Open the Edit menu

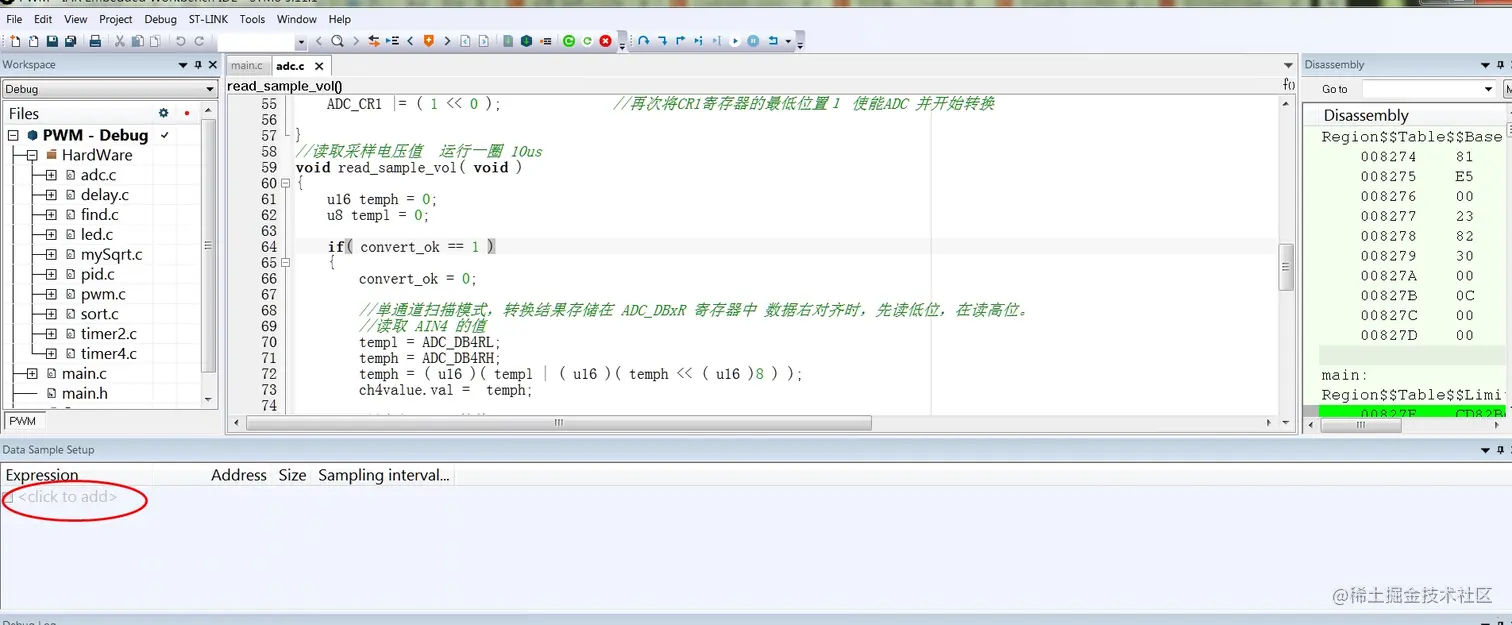coord(43,19)
